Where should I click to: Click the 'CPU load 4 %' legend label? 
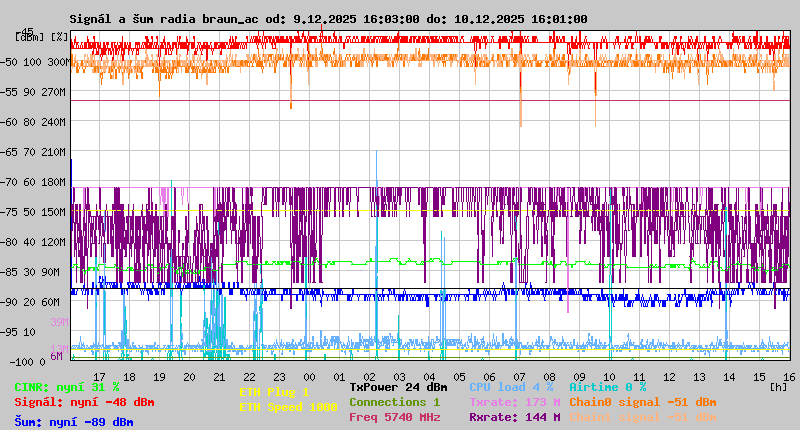(511, 387)
